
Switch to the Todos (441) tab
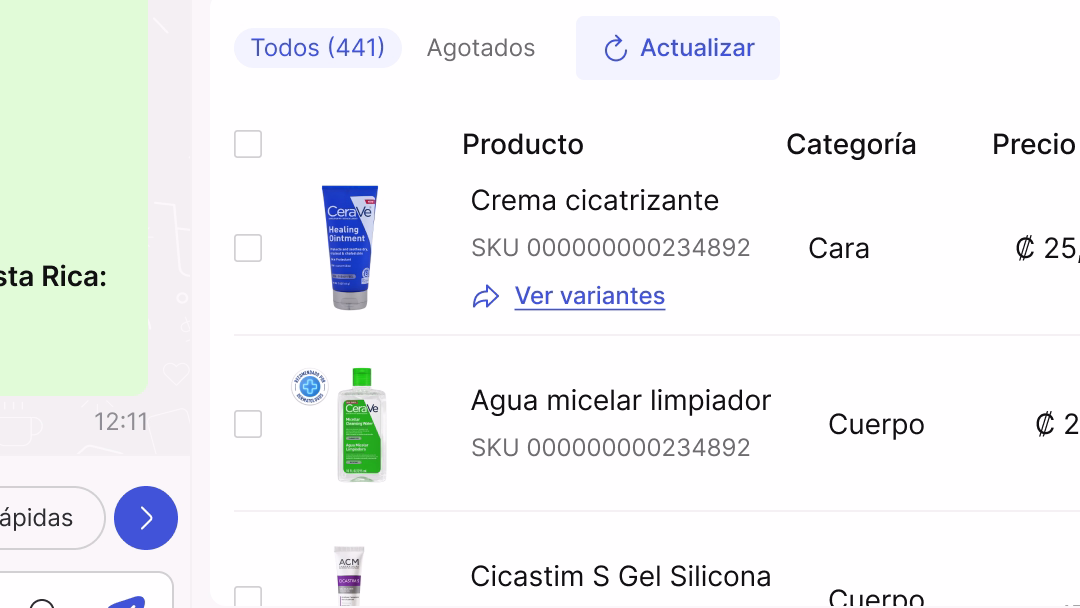click(x=318, y=48)
